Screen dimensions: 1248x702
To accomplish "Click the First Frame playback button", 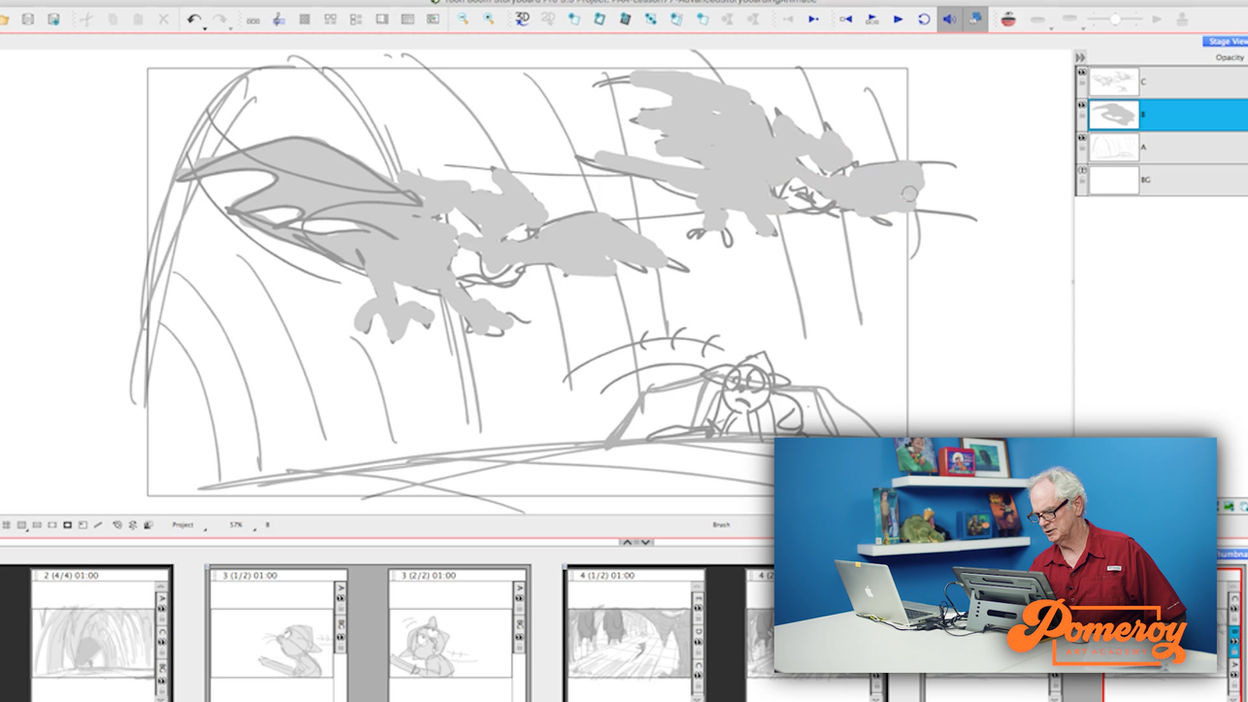I will pos(846,19).
